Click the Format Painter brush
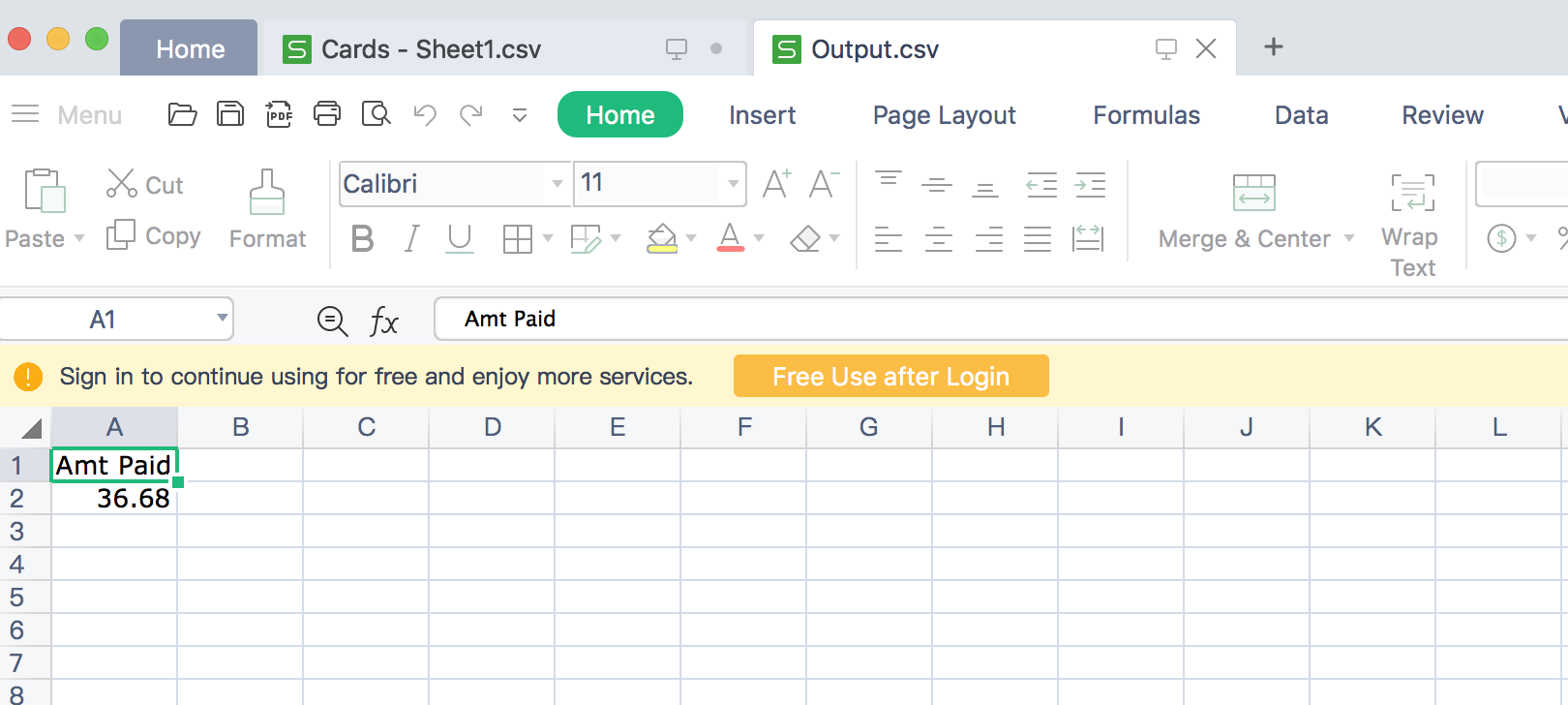 click(x=267, y=210)
